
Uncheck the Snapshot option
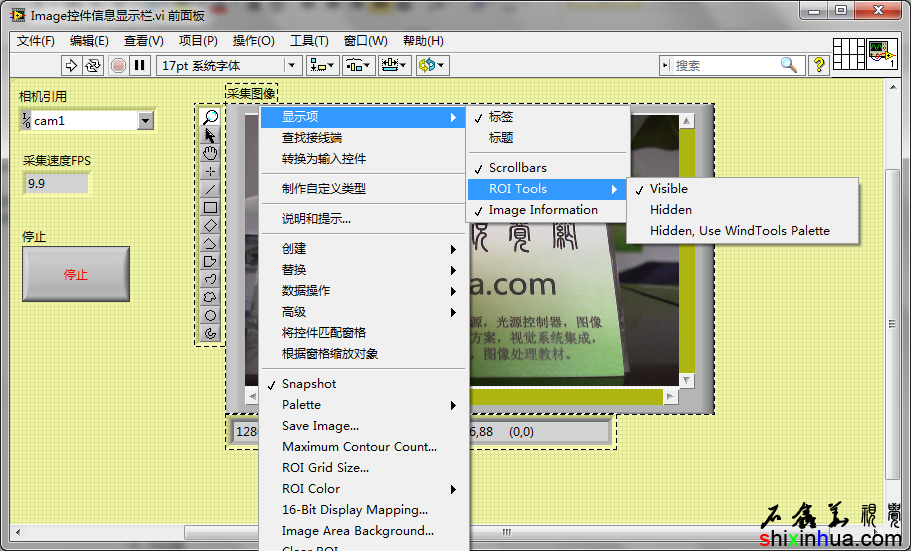(309, 384)
